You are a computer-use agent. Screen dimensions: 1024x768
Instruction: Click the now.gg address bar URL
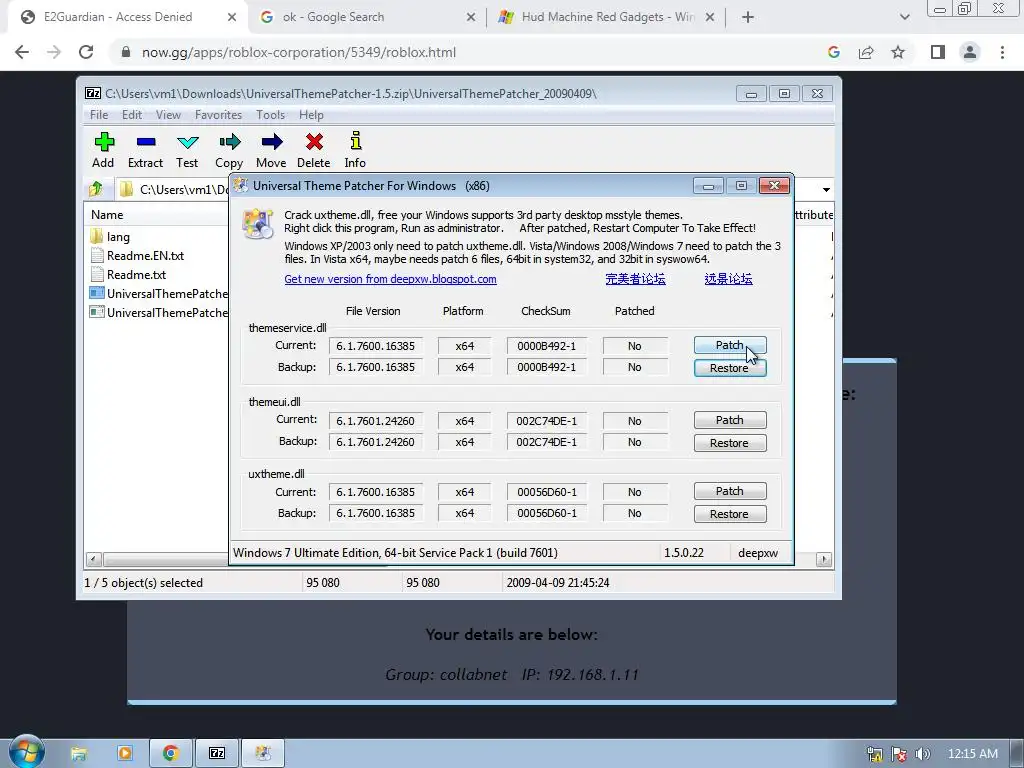tap(299, 52)
